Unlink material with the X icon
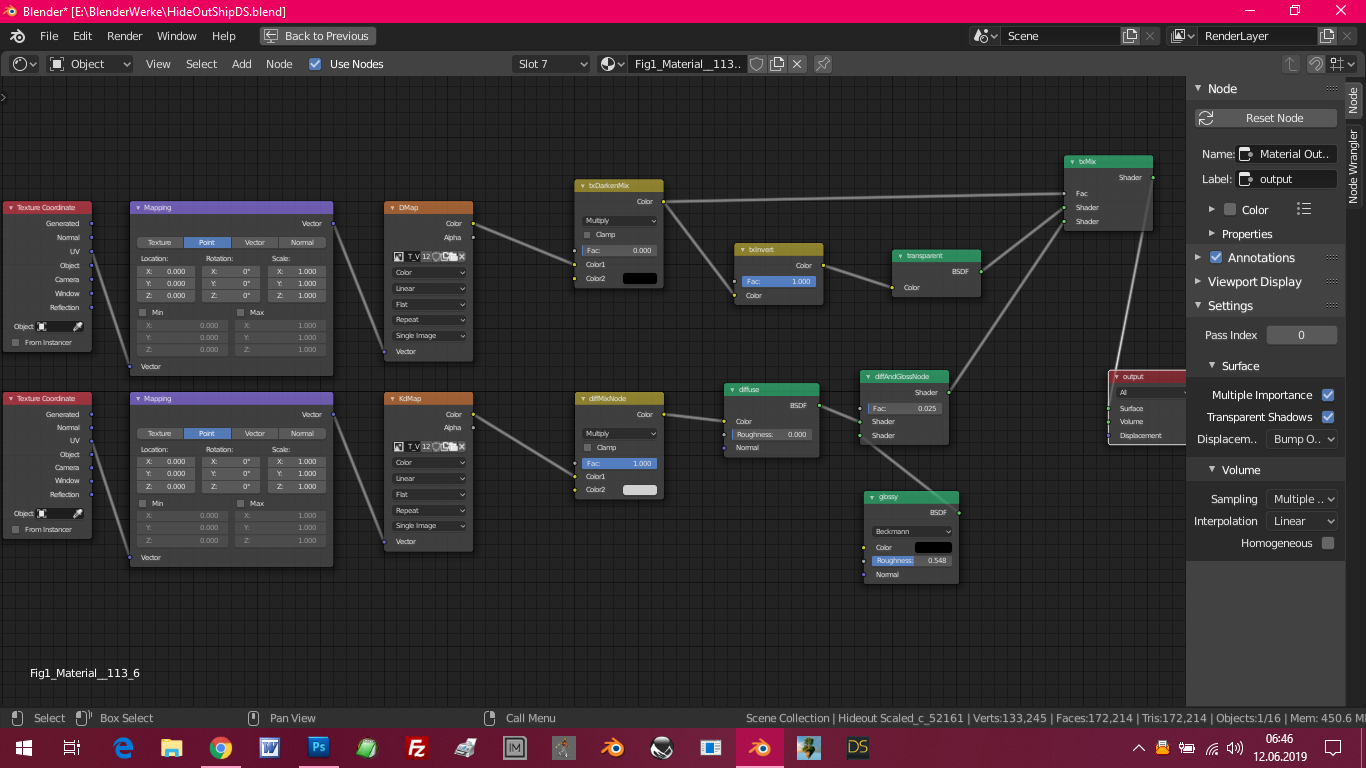The width and height of the screenshot is (1366, 768). (x=797, y=64)
